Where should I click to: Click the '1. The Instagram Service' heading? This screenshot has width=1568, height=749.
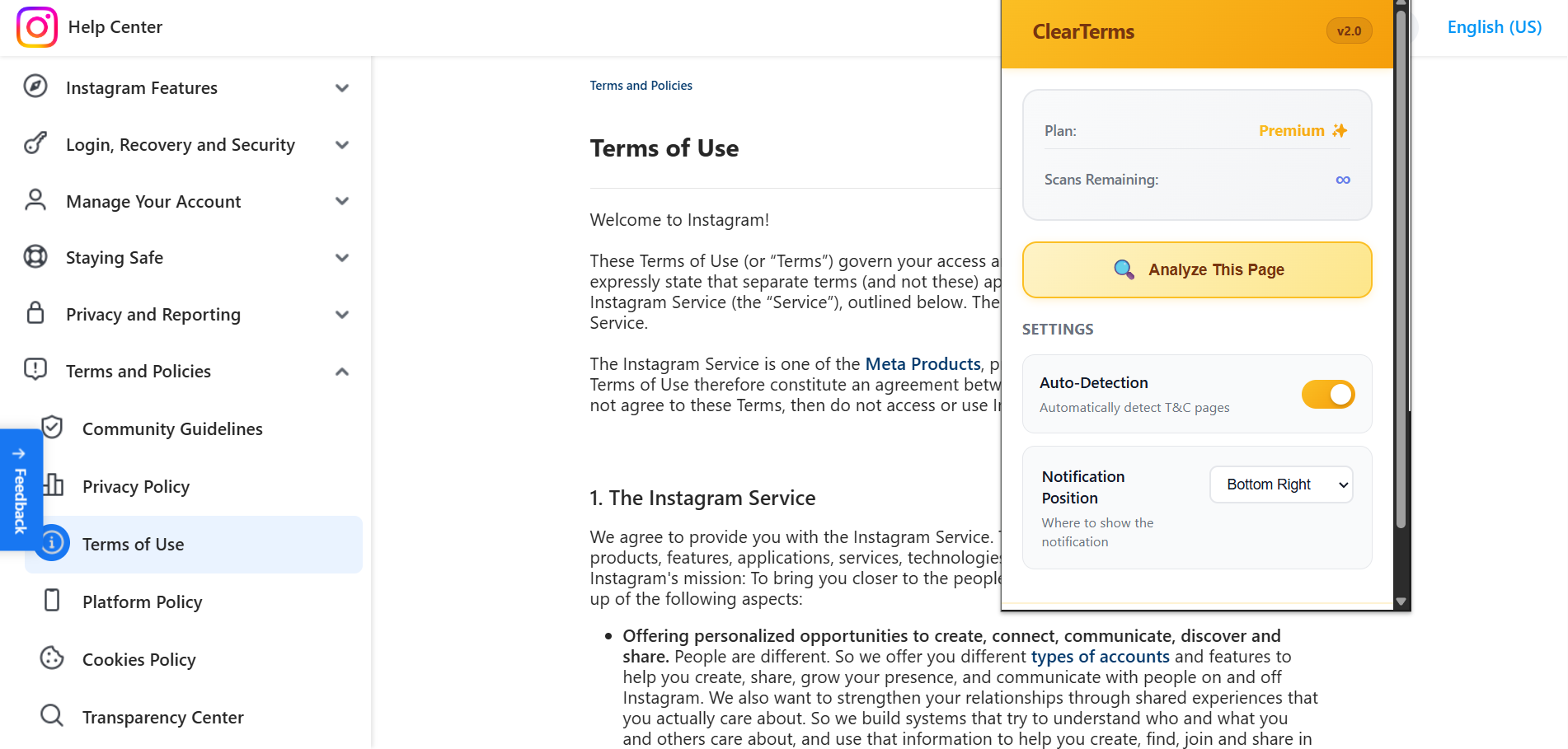pyautogui.click(x=702, y=498)
